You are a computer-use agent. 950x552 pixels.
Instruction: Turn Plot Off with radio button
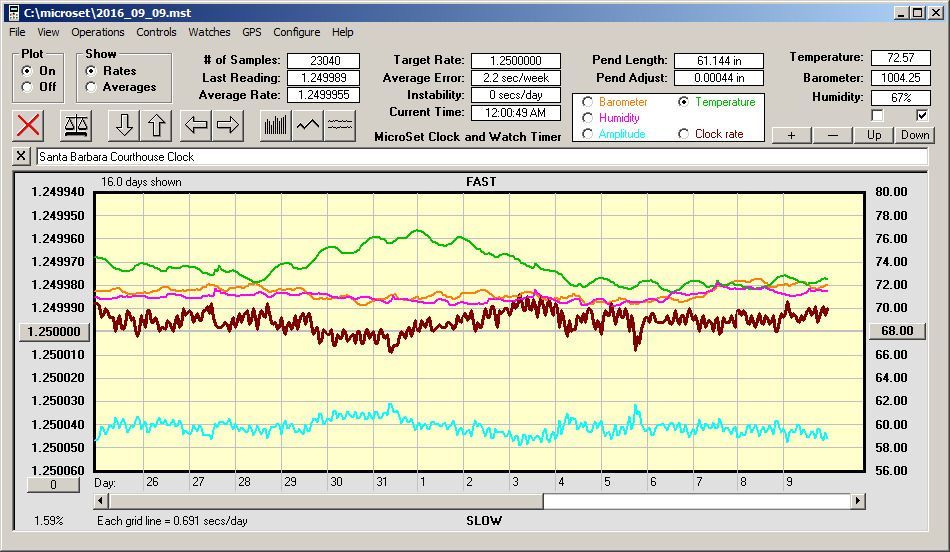click(27, 87)
